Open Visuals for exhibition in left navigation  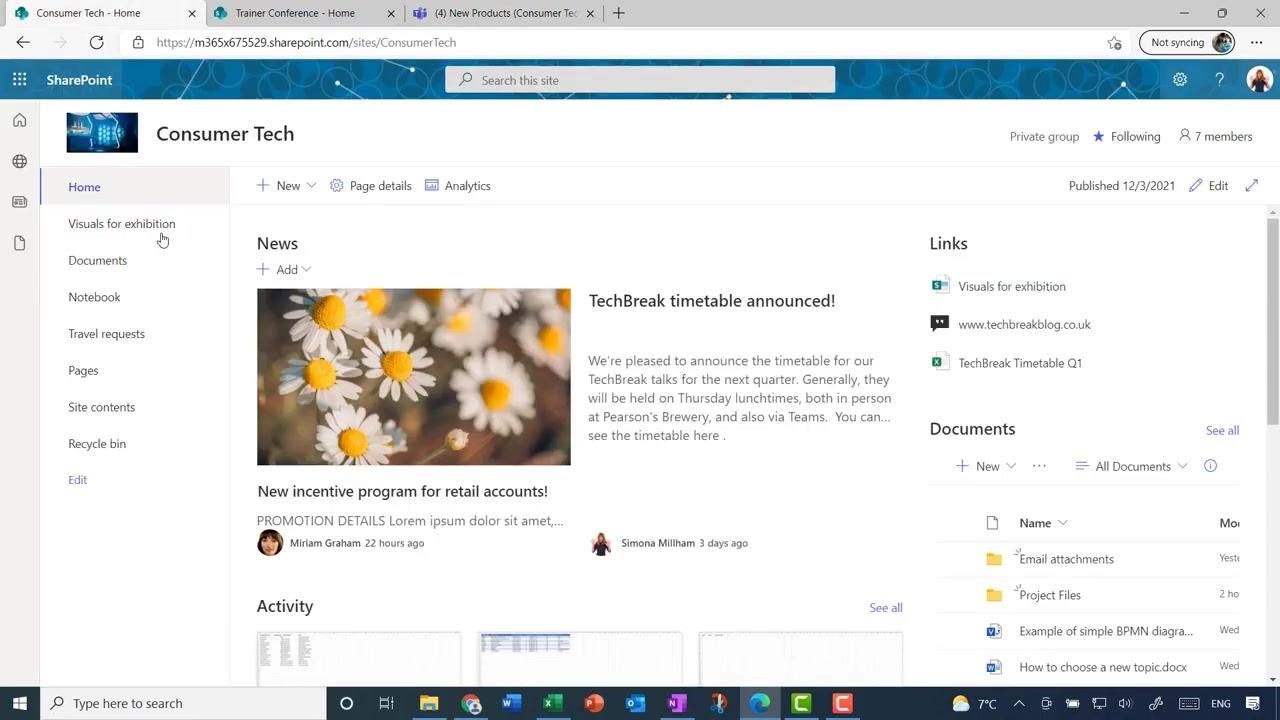[122, 224]
